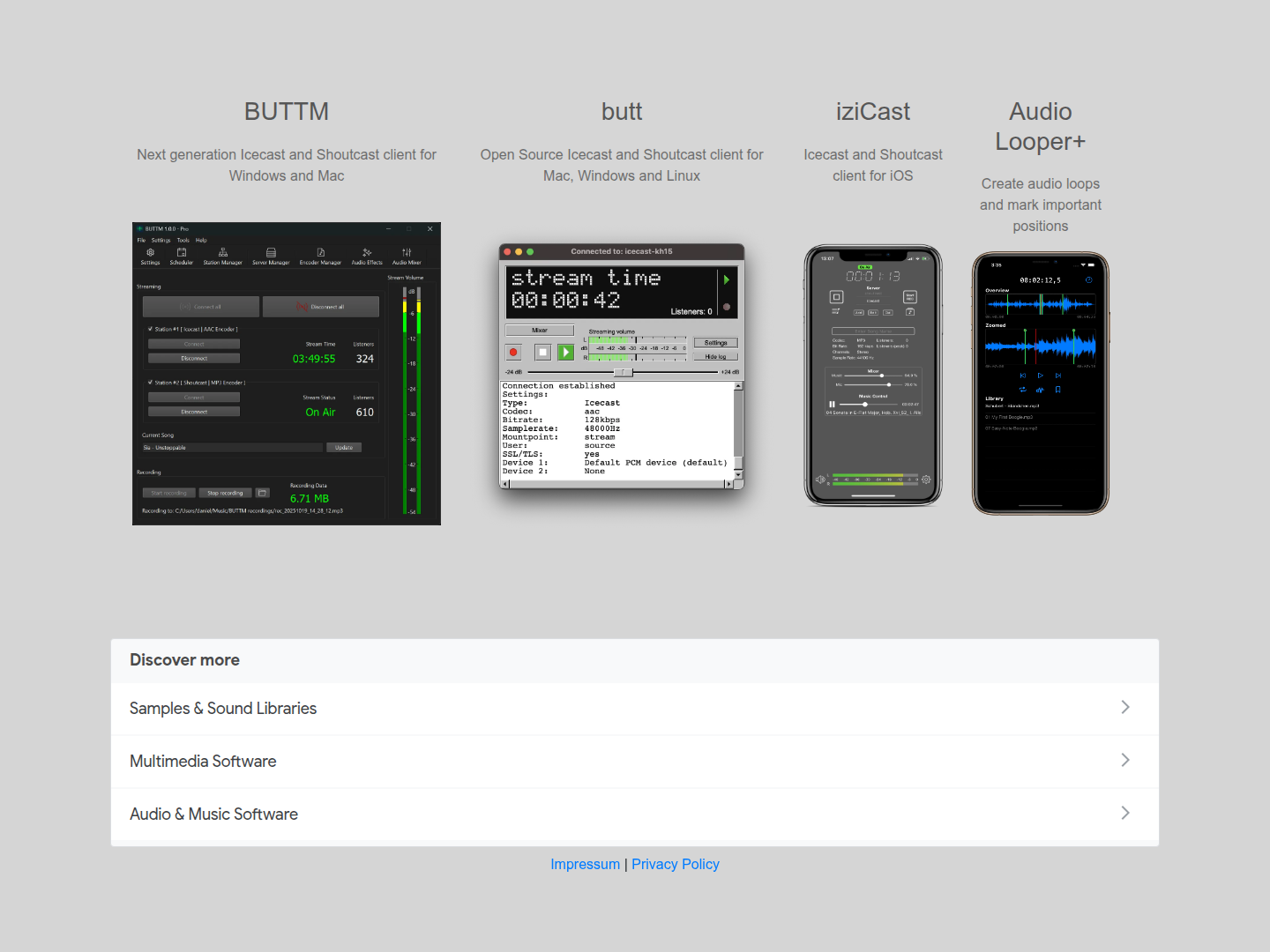Click Stop recording in BUTTM
Image resolution: width=1270 pixels, height=952 pixels.
click(x=225, y=493)
